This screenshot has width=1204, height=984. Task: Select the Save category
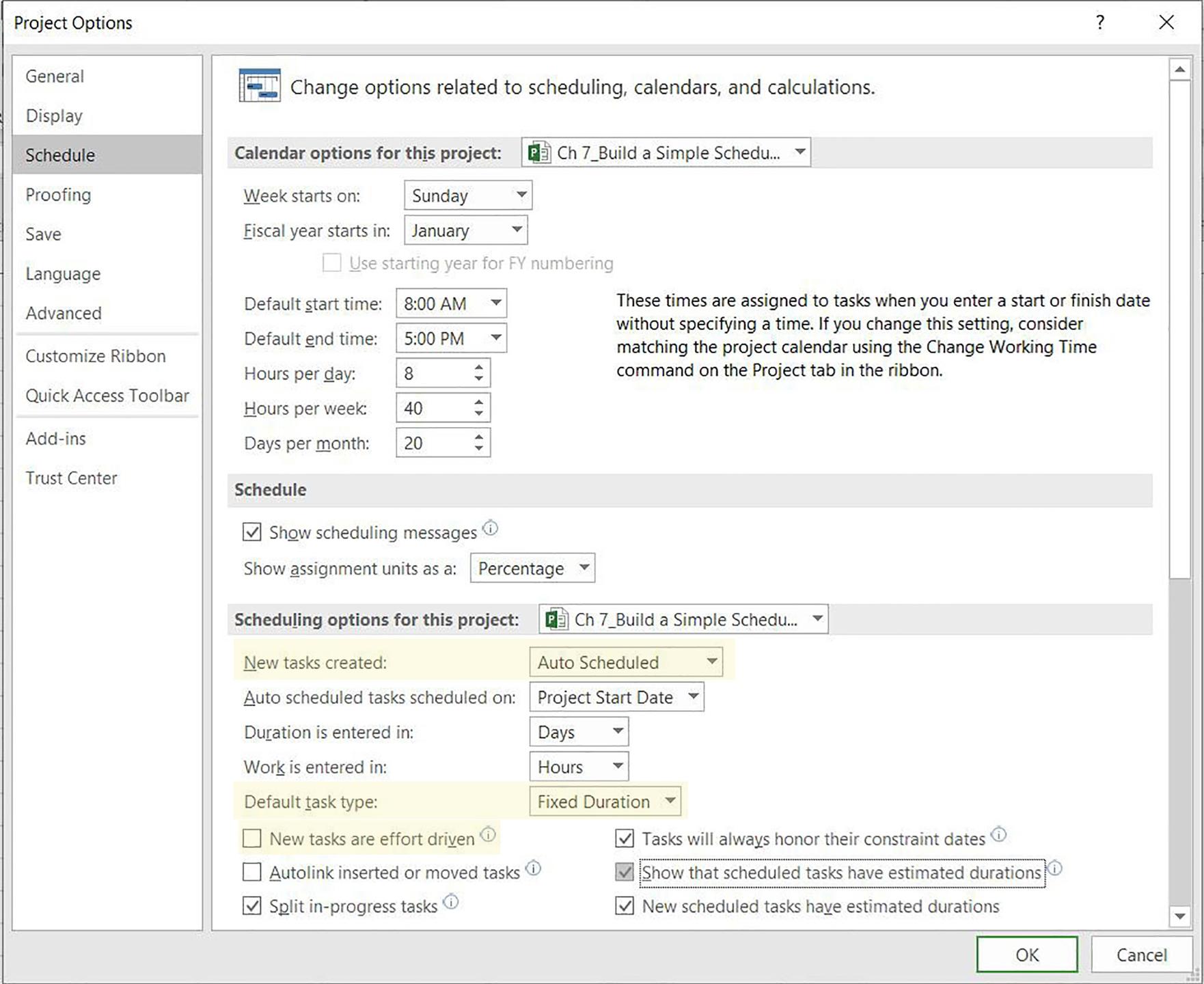click(x=107, y=234)
